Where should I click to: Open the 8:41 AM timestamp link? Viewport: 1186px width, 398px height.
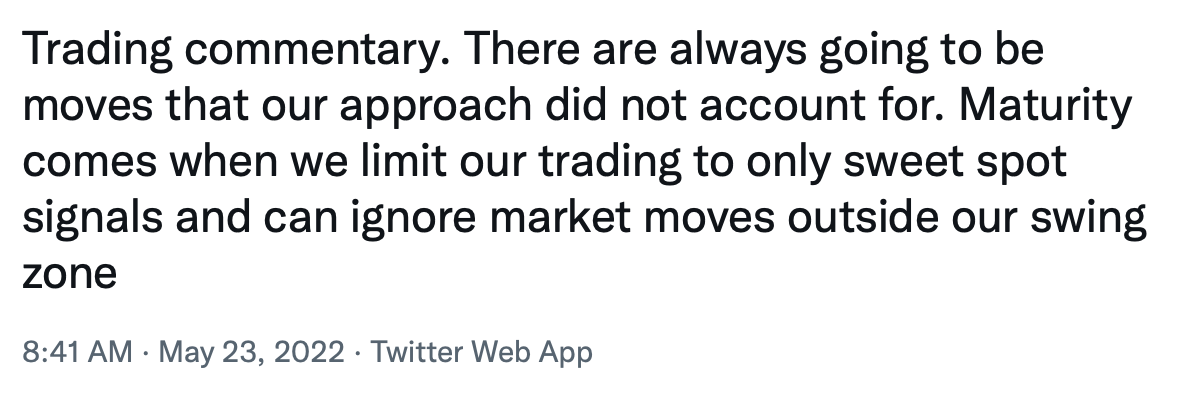coord(77,352)
